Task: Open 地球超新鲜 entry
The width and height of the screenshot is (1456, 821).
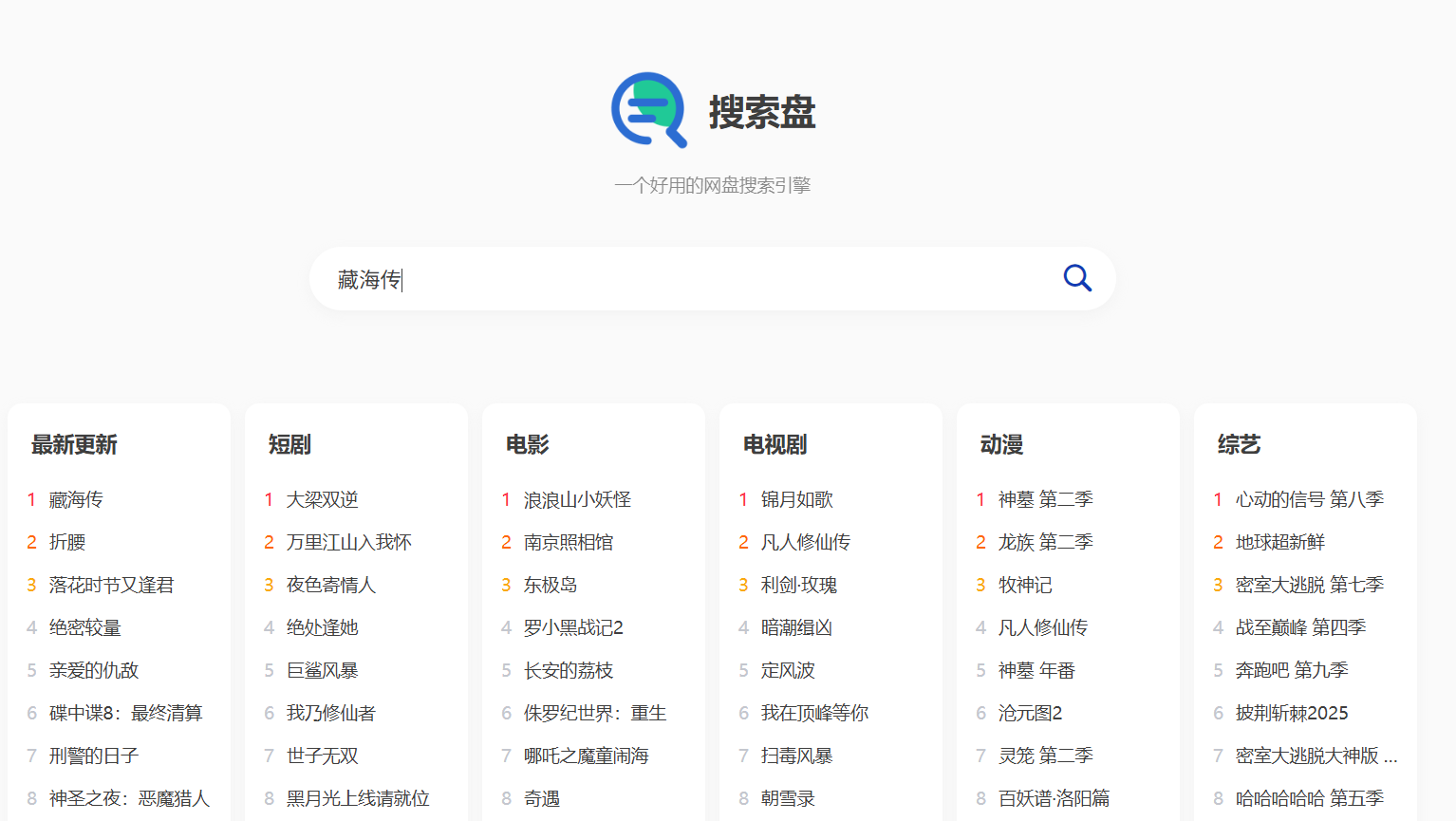Action: (x=1280, y=542)
